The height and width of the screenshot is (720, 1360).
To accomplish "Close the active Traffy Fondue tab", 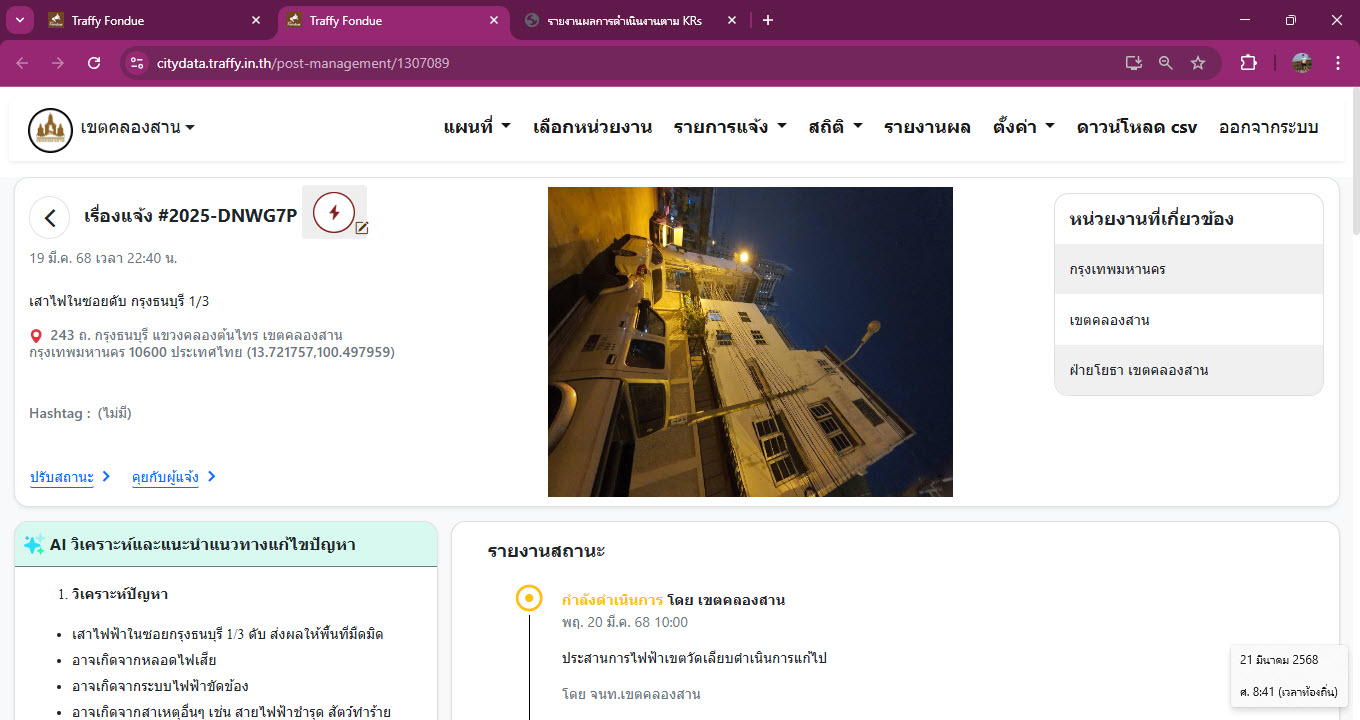I will tap(494, 20).
